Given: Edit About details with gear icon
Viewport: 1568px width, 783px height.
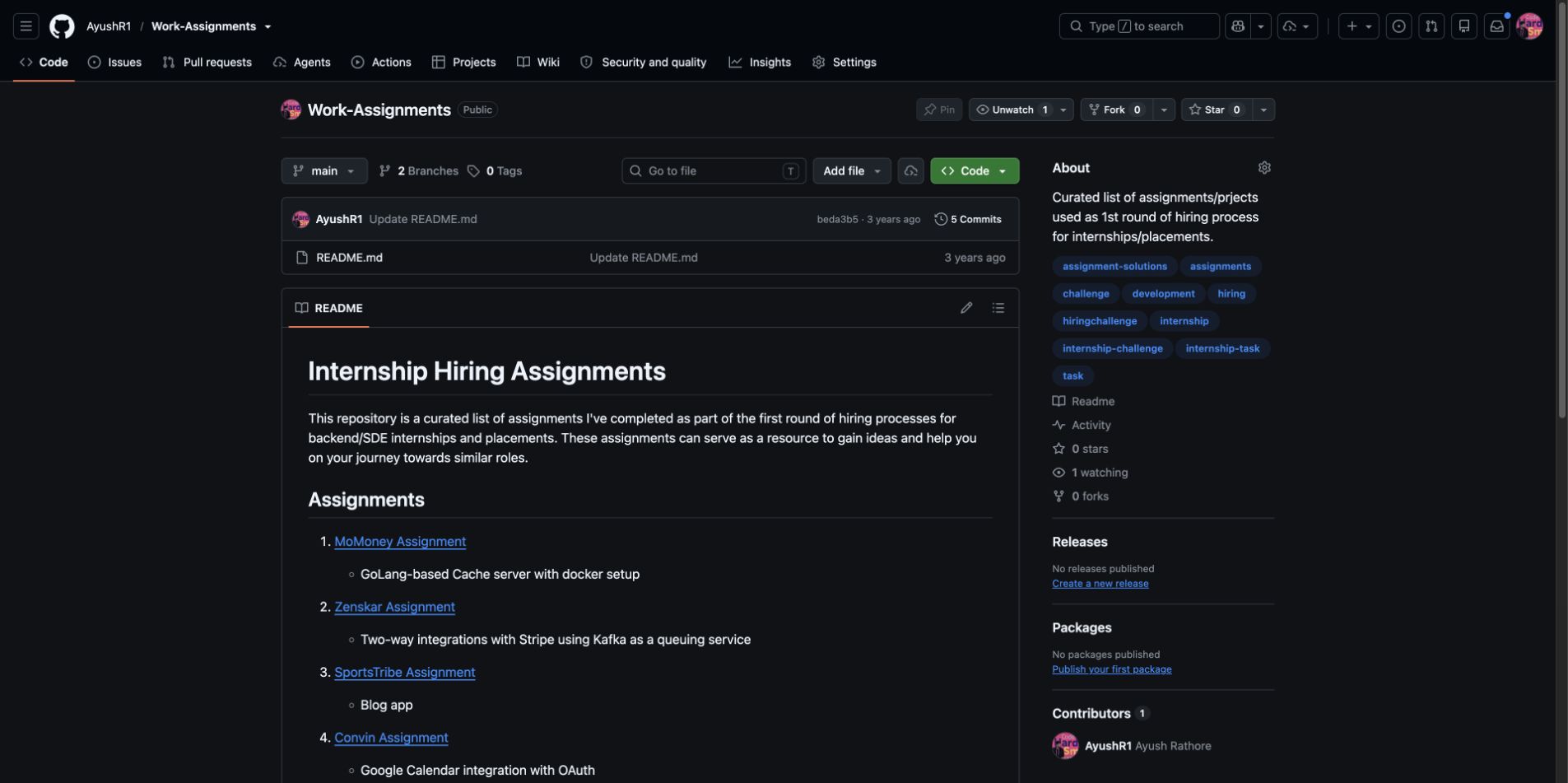Looking at the screenshot, I should click(x=1263, y=168).
